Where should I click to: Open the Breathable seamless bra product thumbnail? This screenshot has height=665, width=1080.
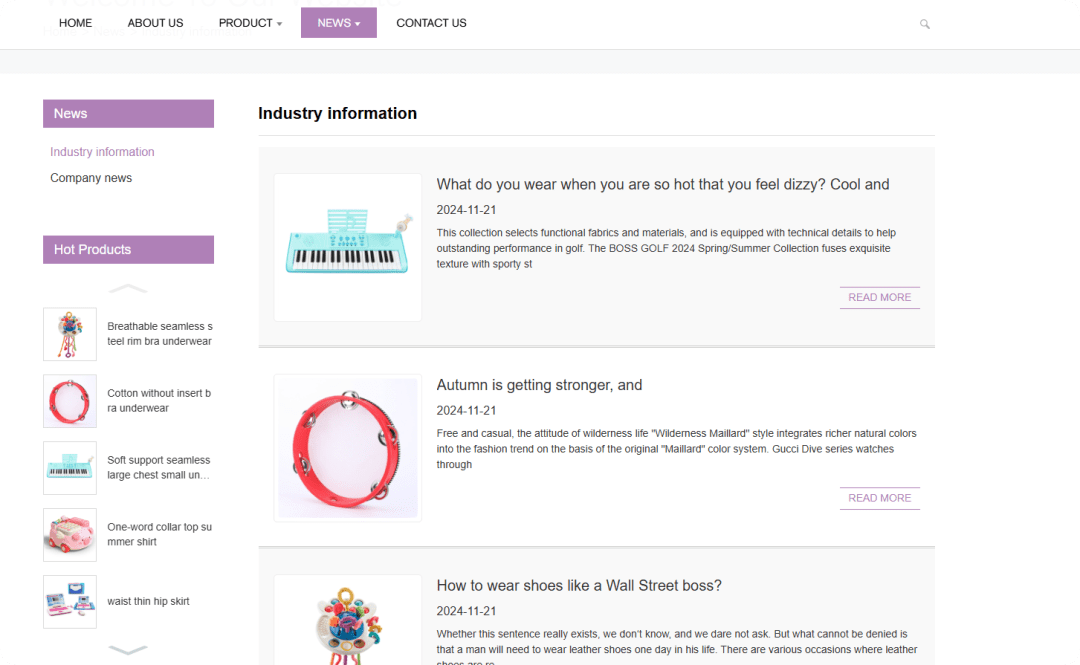70,334
